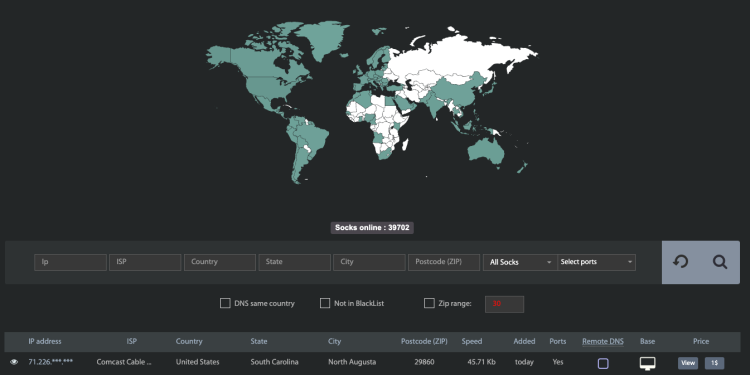Viewport: 750px width, 375px height.
Task: Click the 'today' added cell
Action: coord(524,362)
